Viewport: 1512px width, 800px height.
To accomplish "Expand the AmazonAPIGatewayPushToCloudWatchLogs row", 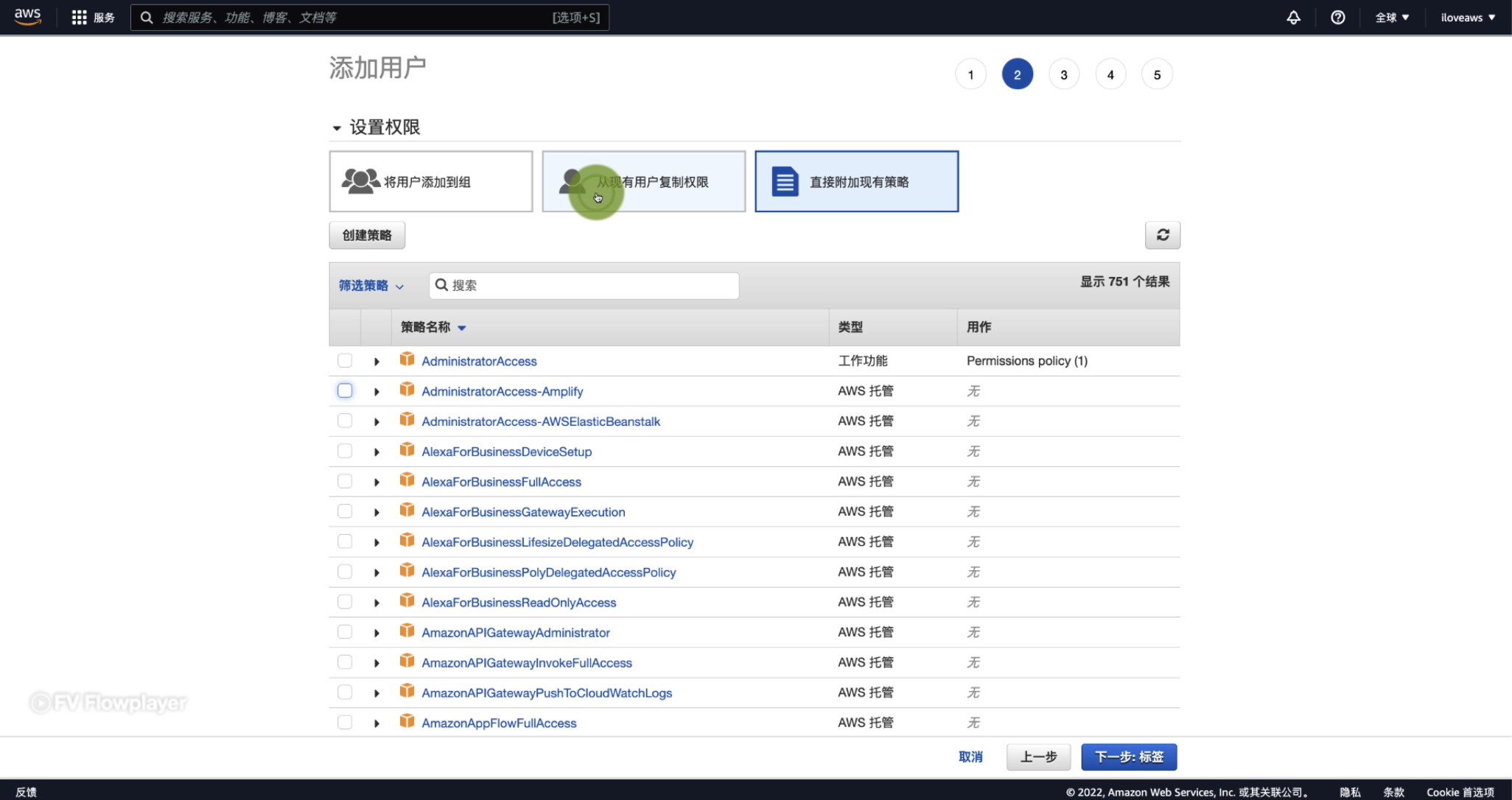I will [x=377, y=694].
